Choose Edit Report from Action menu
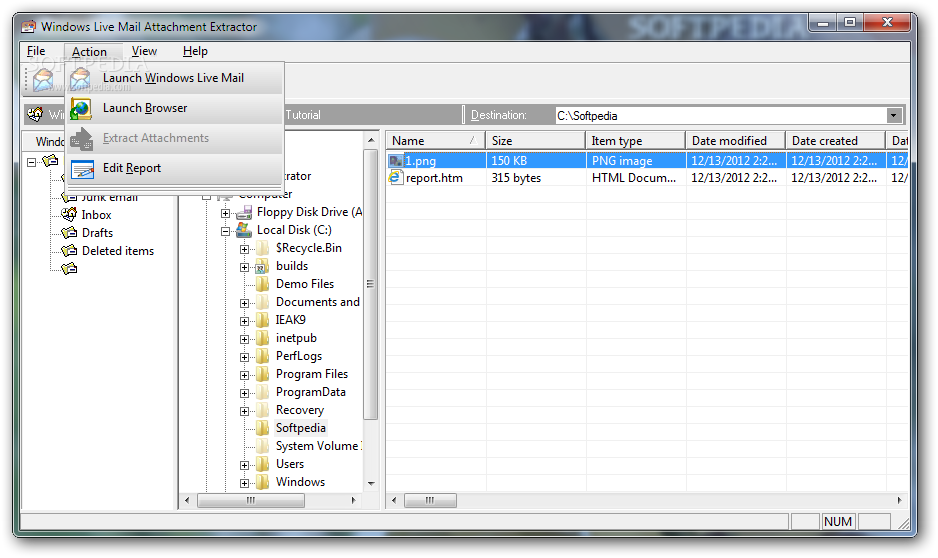The image size is (938, 558). (173, 169)
